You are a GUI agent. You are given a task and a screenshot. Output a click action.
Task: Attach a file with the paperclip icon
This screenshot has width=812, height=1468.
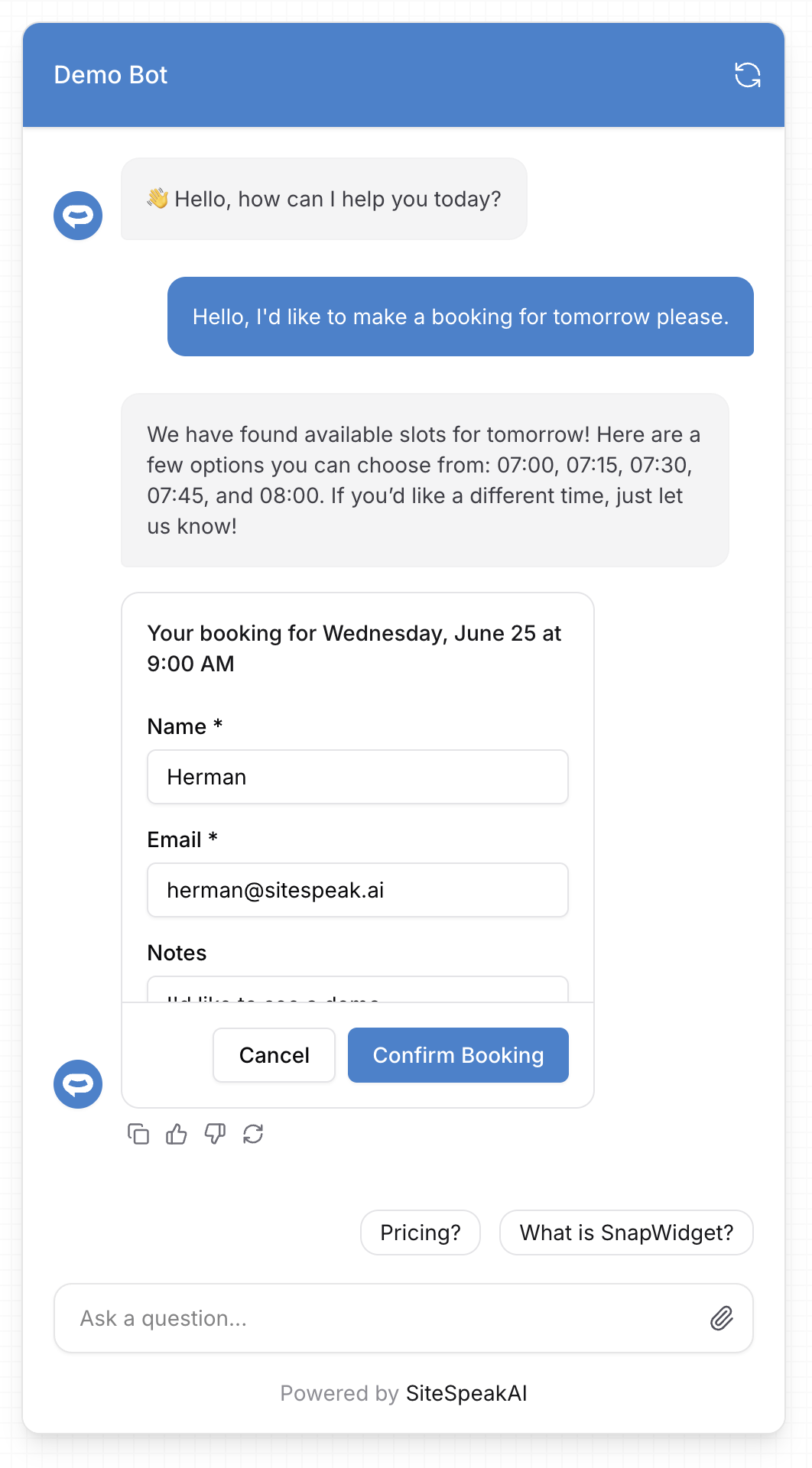(722, 1318)
